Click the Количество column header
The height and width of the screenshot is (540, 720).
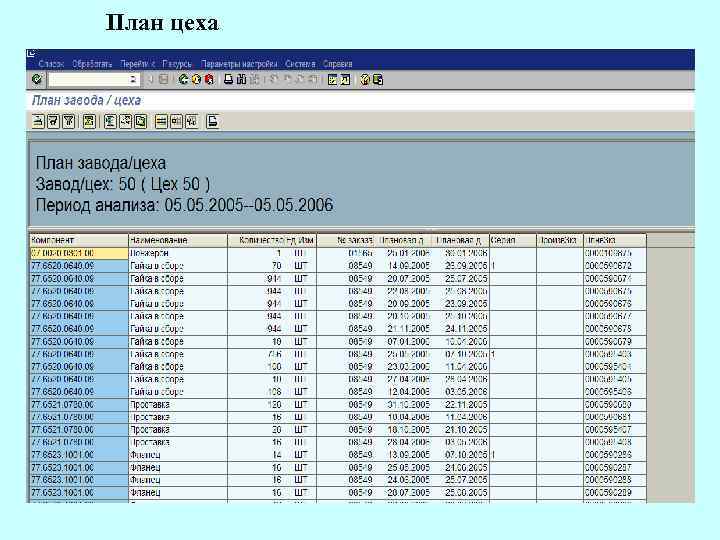[256, 240]
